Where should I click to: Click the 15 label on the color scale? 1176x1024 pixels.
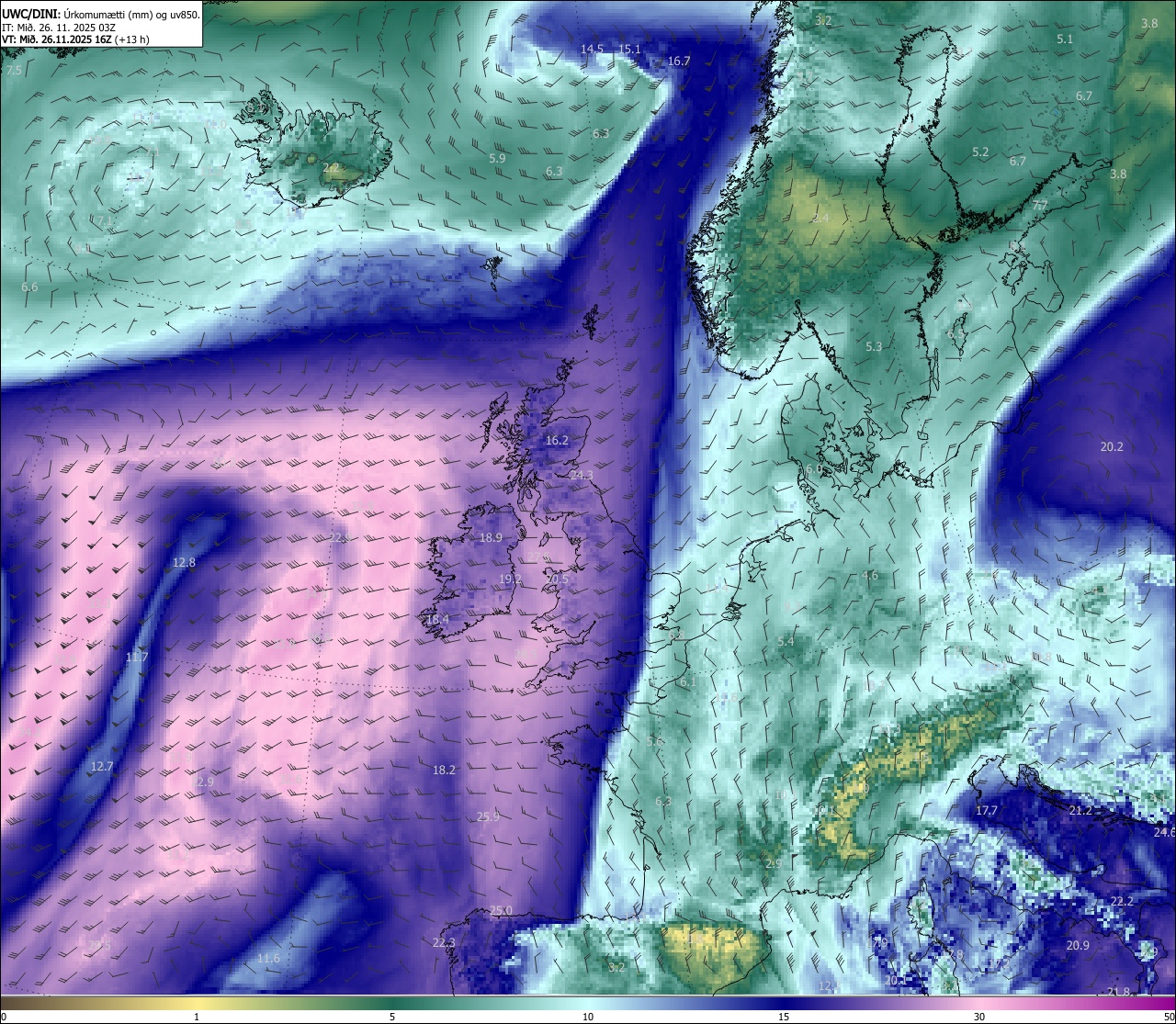784,1017
